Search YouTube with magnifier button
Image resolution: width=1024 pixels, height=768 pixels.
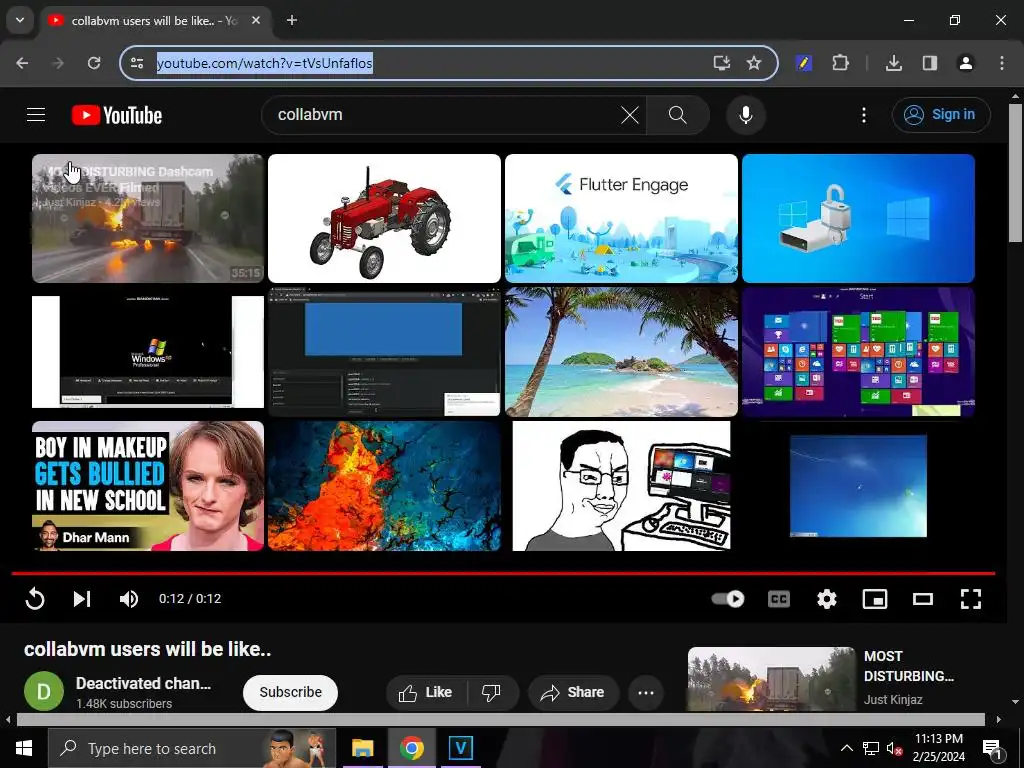coord(678,115)
